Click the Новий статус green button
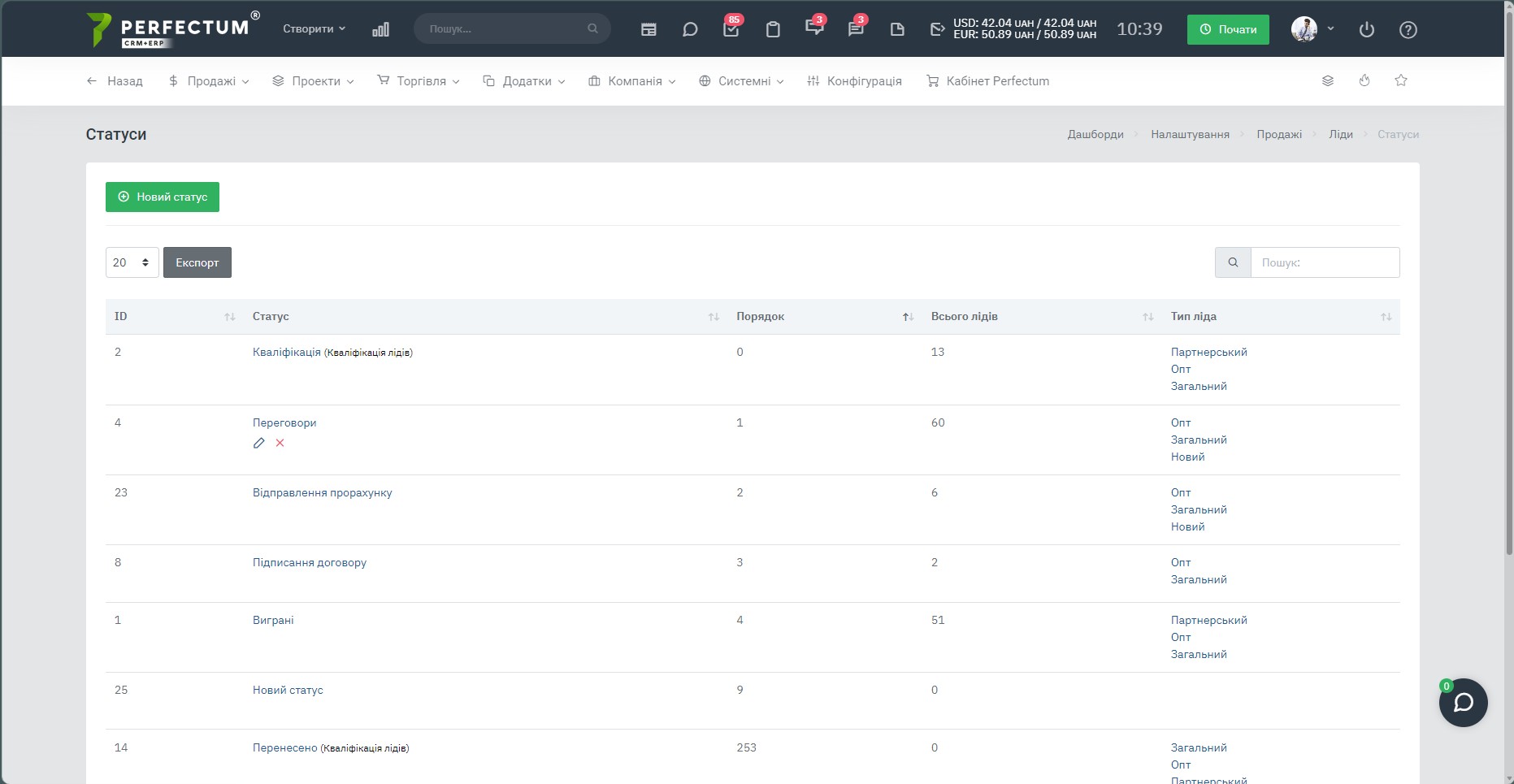 [x=163, y=197]
